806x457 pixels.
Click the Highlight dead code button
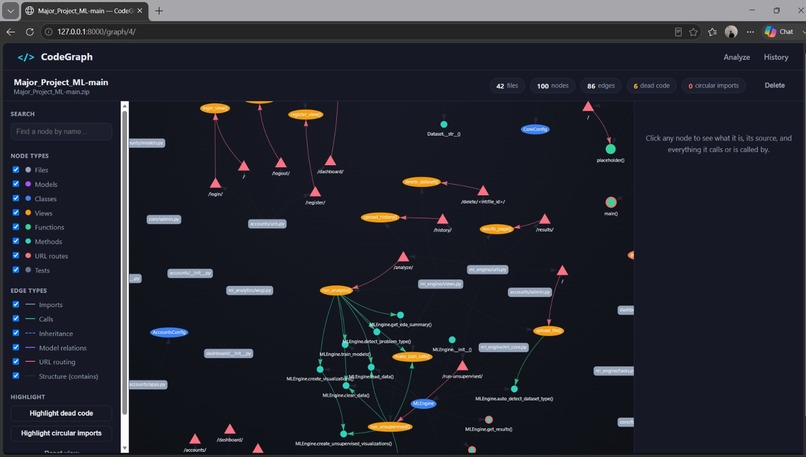point(61,413)
